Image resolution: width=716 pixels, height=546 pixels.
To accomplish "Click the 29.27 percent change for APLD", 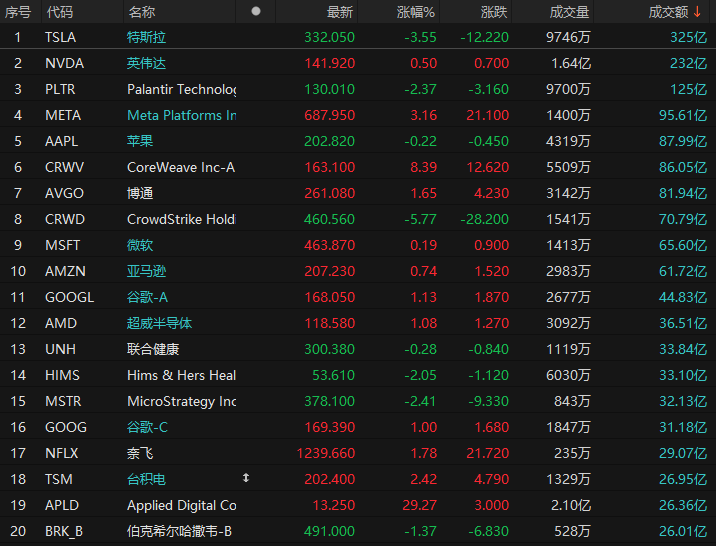I will tap(420, 505).
